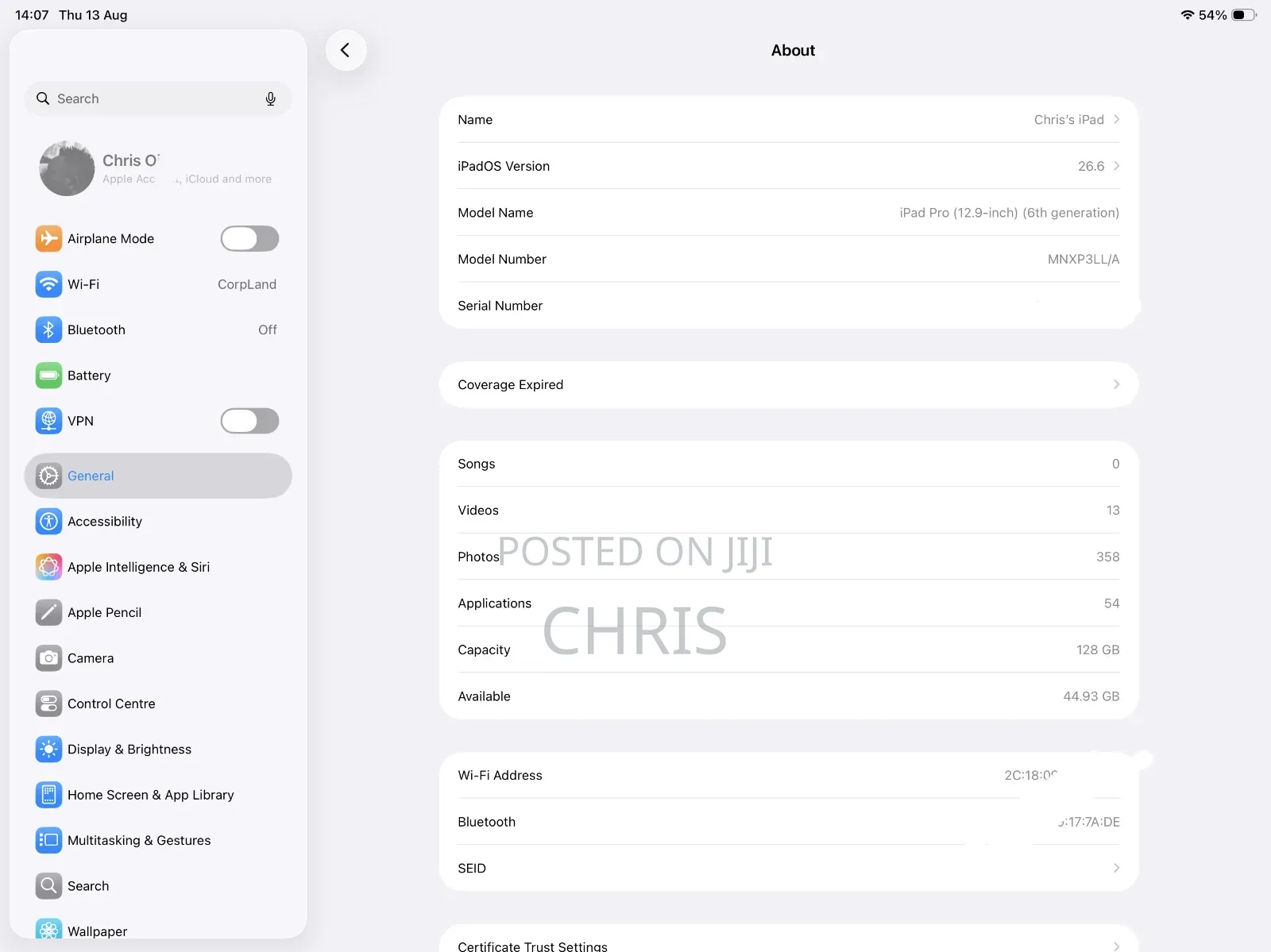Tap the Videos count 13
Viewport: 1271px width, 952px height.
click(x=1113, y=511)
